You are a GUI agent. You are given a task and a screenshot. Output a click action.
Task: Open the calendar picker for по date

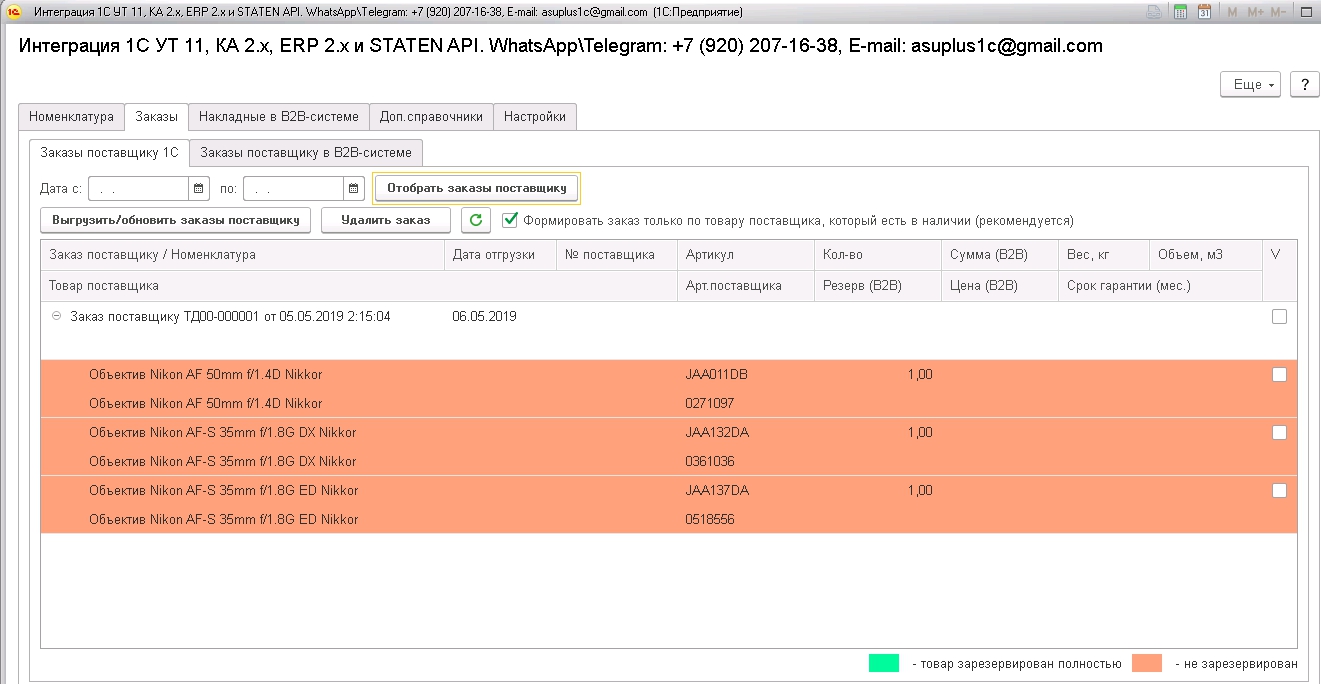tap(354, 188)
